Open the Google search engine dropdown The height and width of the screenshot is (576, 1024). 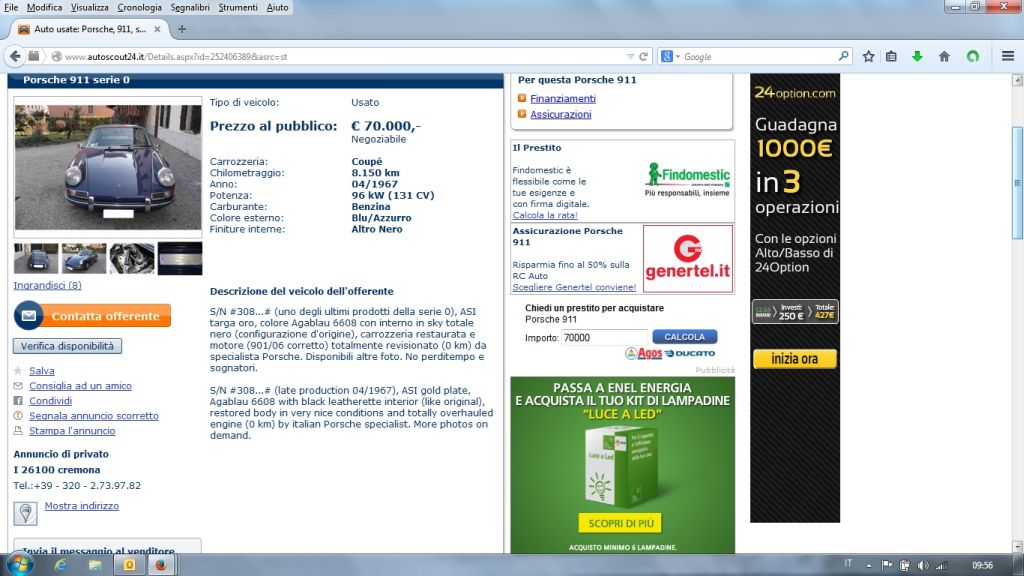[x=670, y=57]
